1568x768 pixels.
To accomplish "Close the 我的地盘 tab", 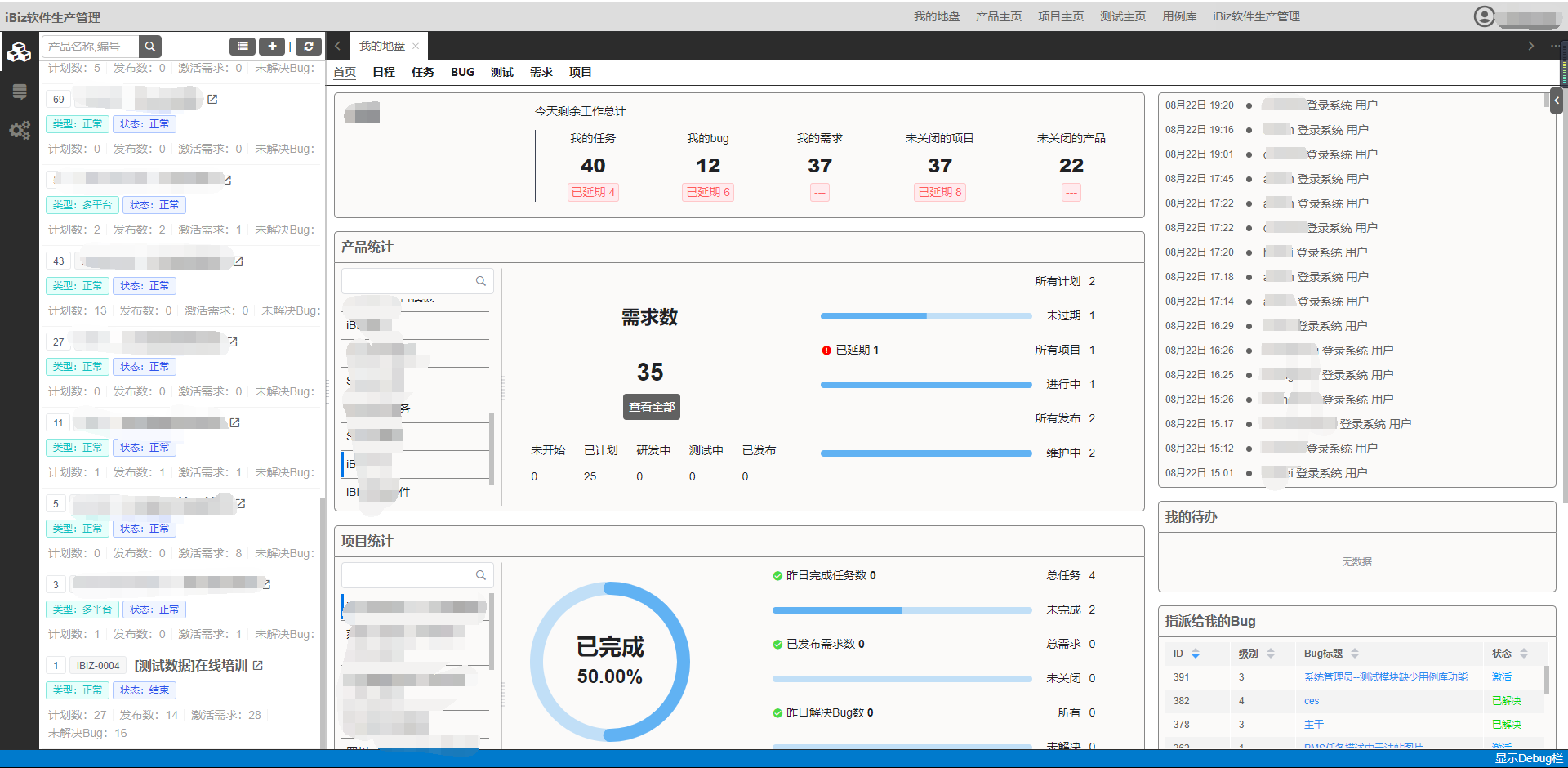I will (416, 46).
